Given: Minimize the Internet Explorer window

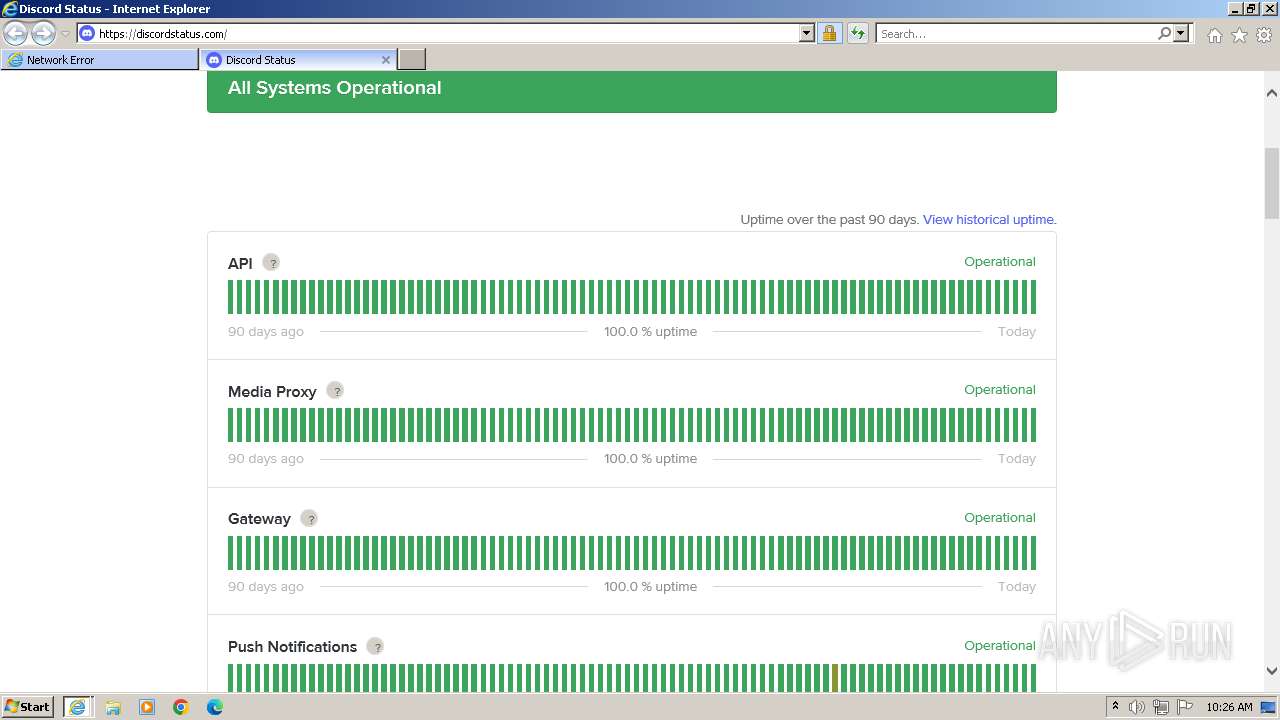Looking at the screenshot, I should click(x=1234, y=8).
